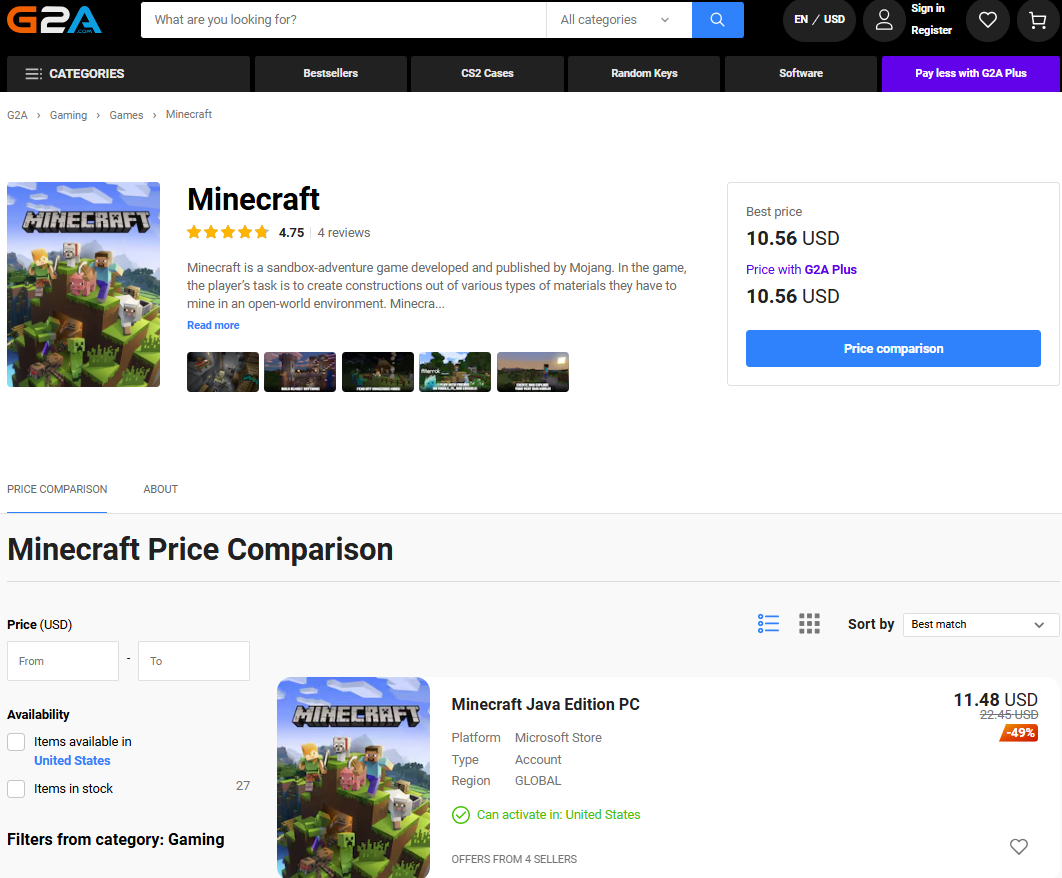Check the Items in stock filter
Image resolution: width=1062 pixels, height=878 pixels.
(16, 789)
